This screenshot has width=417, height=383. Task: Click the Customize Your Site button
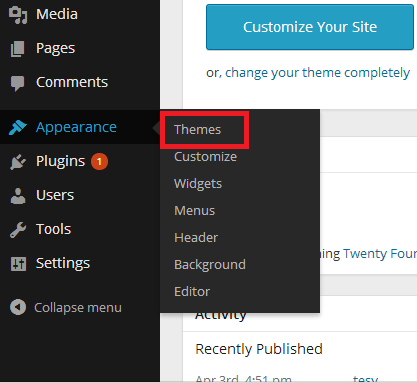(310, 27)
